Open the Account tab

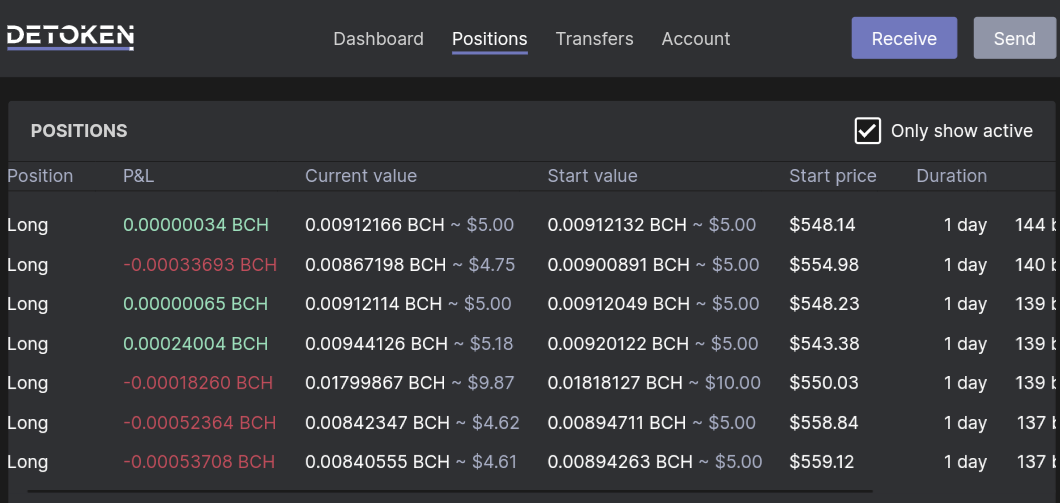[696, 39]
